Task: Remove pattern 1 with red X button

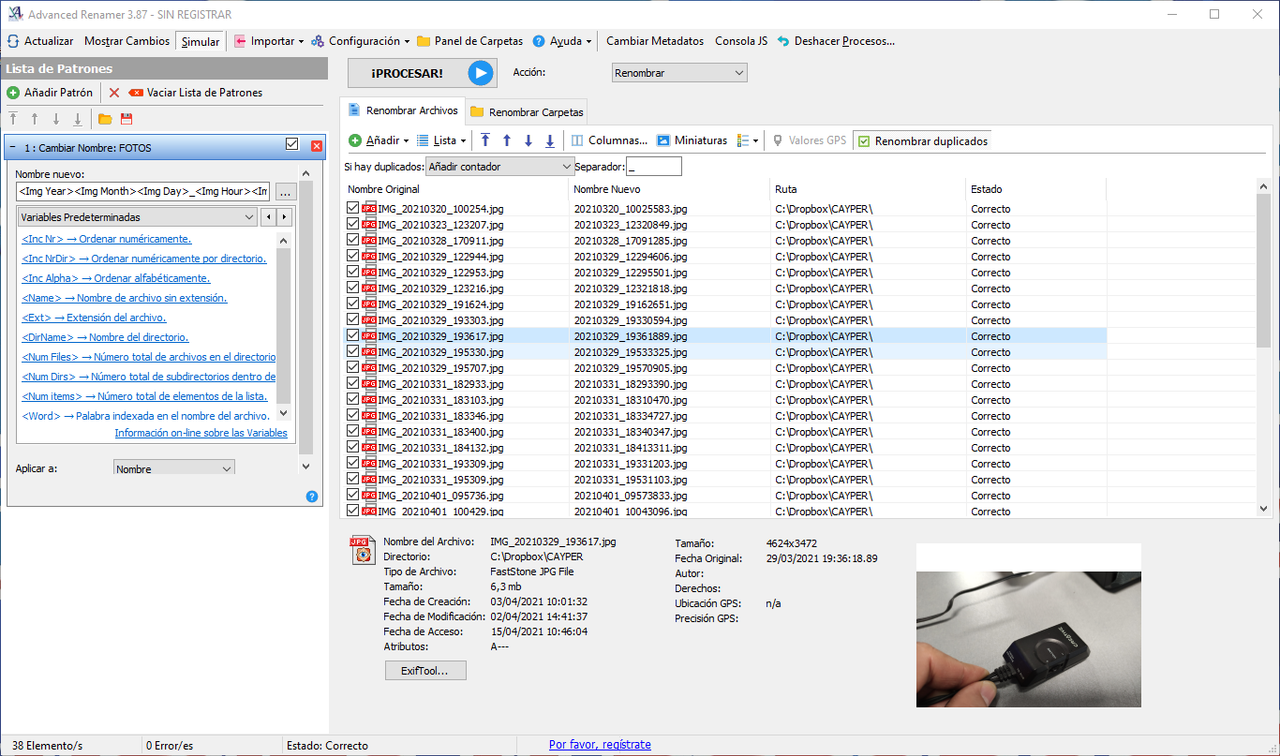Action: tap(316, 147)
